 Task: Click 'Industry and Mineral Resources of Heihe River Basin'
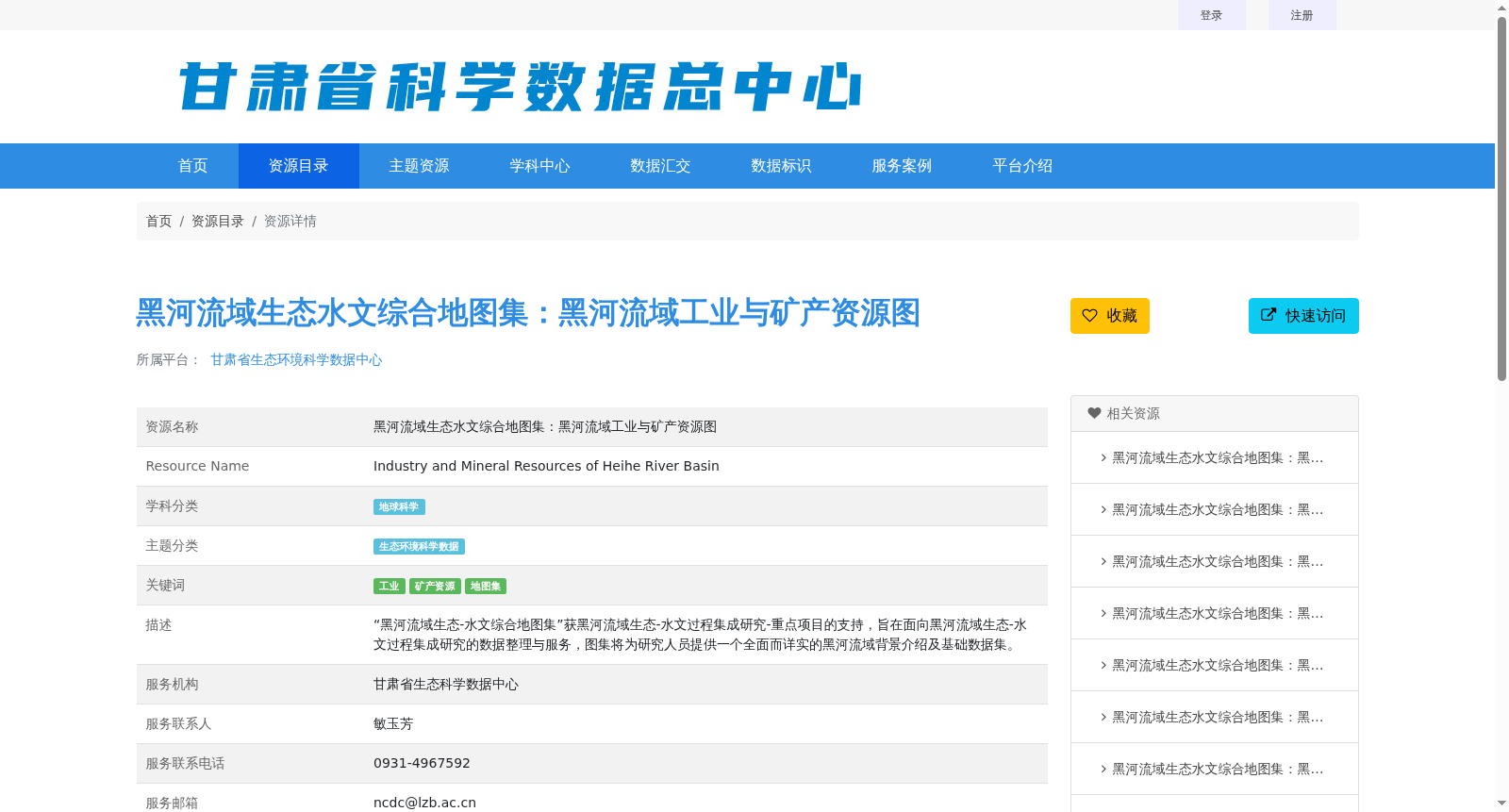tap(546, 466)
